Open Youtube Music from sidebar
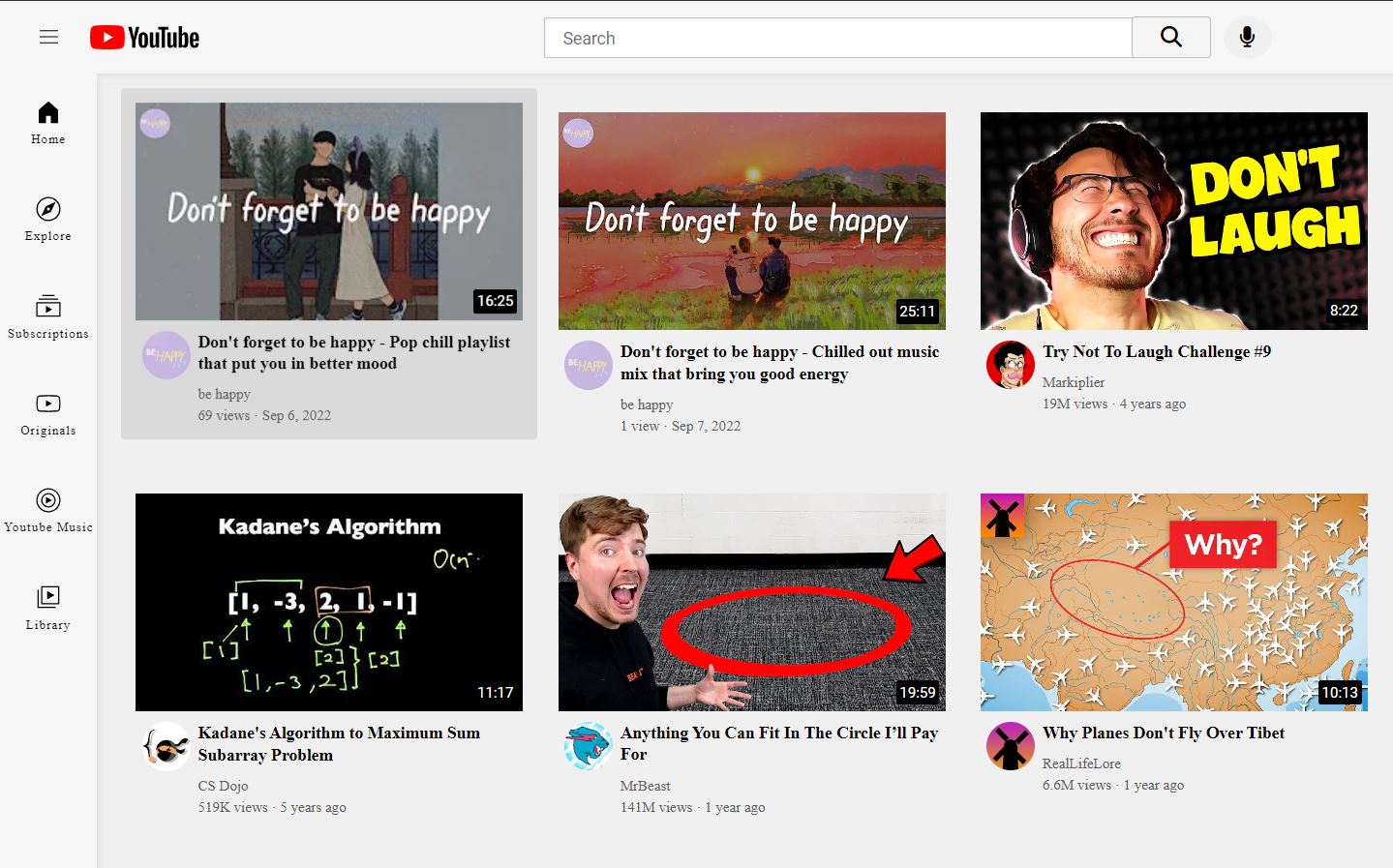The height and width of the screenshot is (868, 1393). point(48,511)
